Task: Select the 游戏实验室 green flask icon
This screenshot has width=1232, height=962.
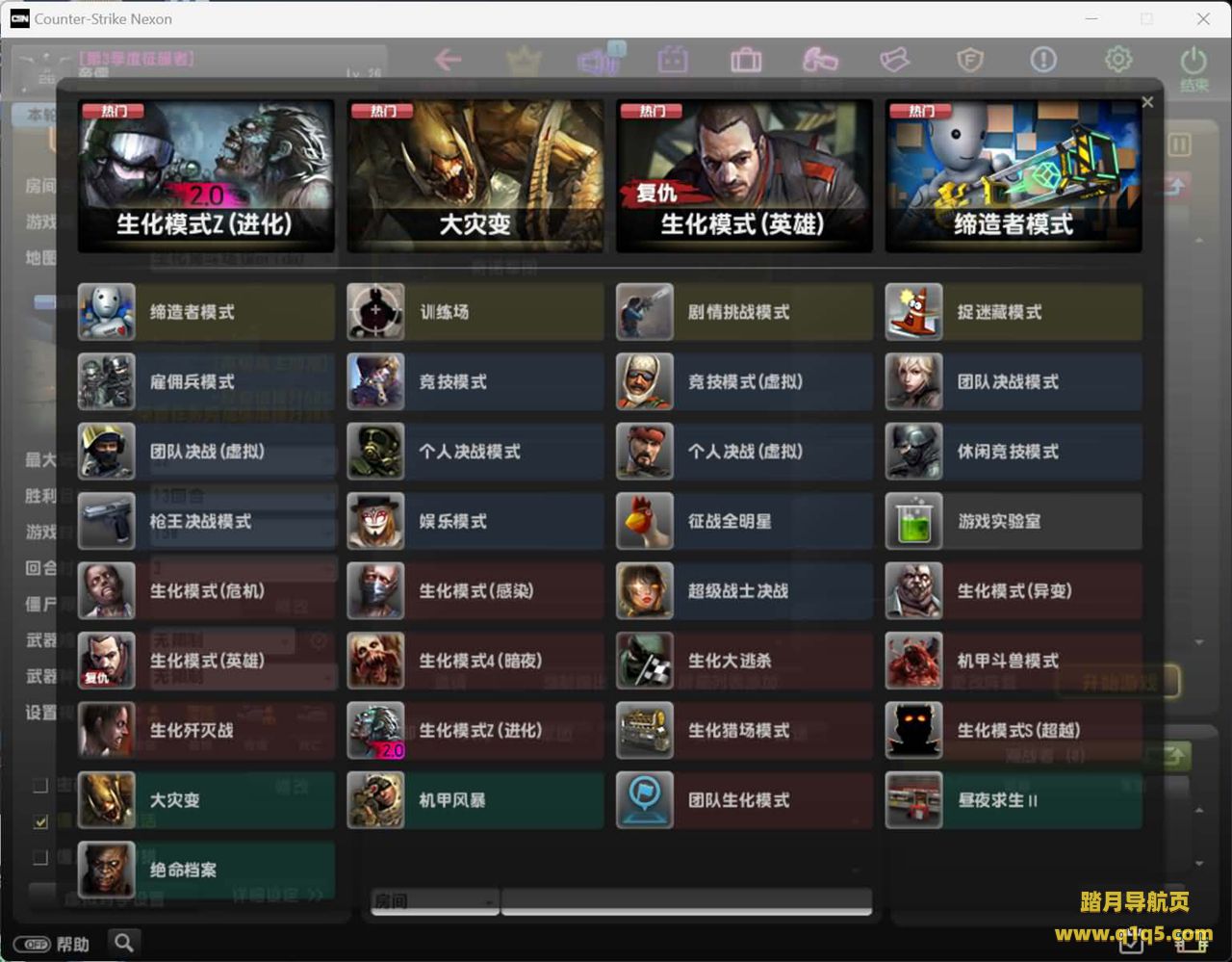Action: [913, 521]
